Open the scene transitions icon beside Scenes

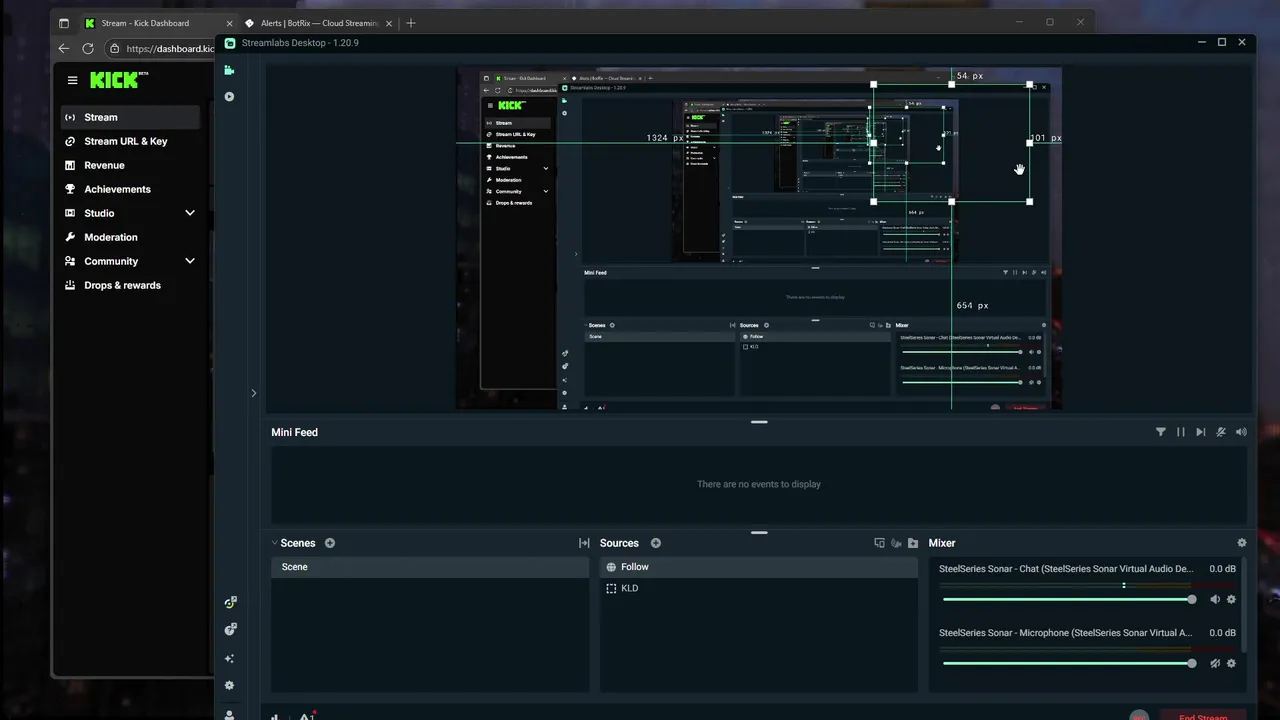pyautogui.click(x=584, y=543)
